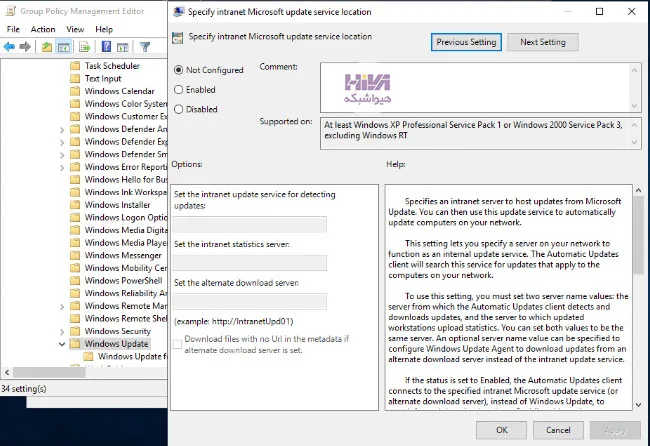
Task: Open the File menu
Action: point(13,29)
